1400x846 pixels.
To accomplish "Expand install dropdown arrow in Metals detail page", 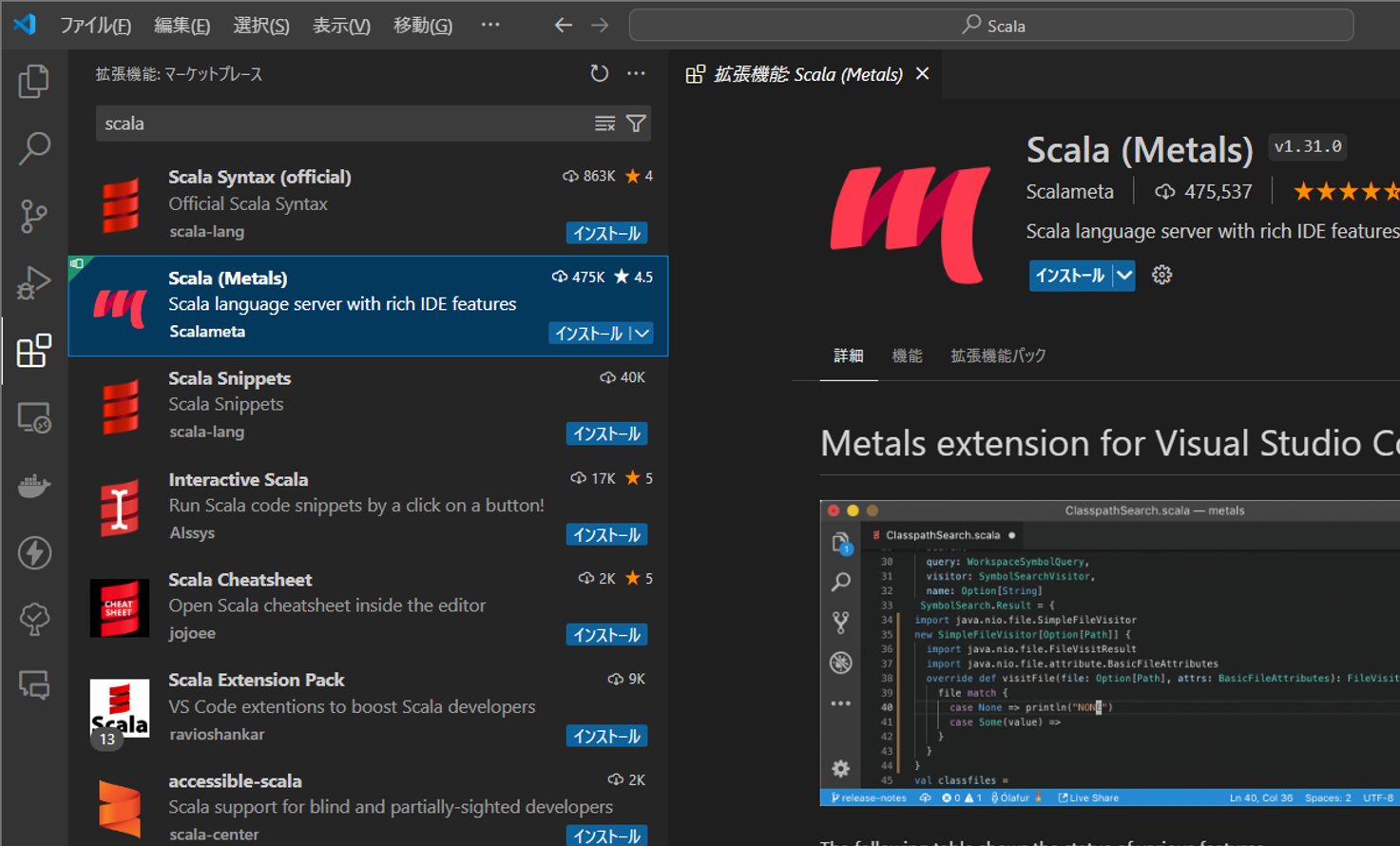I will [x=1124, y=276].
